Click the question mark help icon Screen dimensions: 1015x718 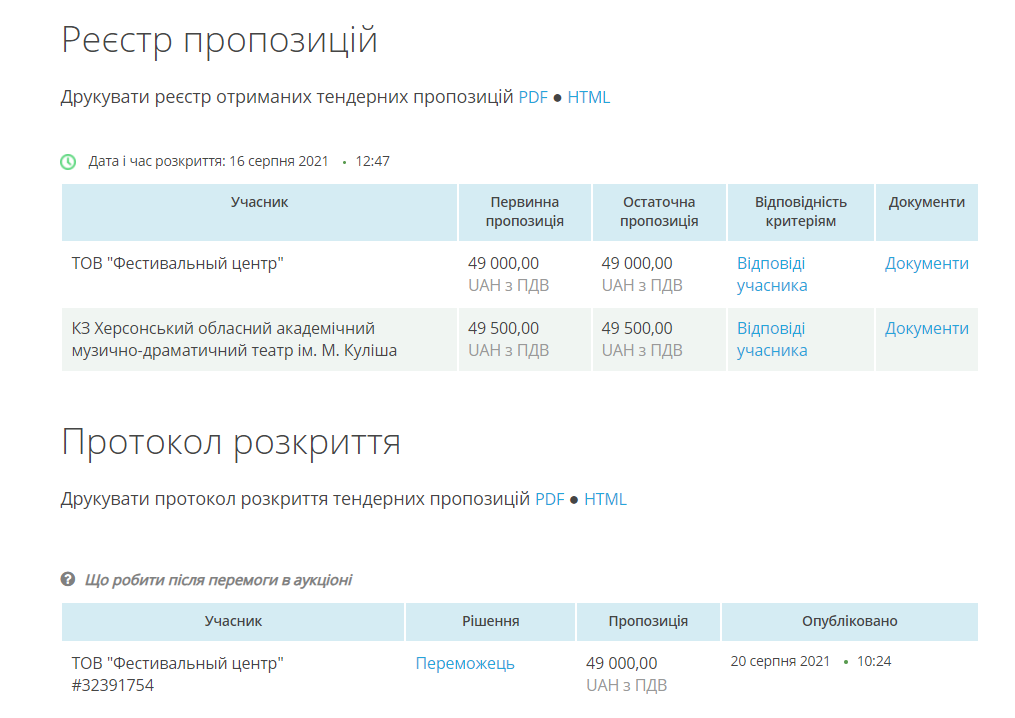point(66,578)
